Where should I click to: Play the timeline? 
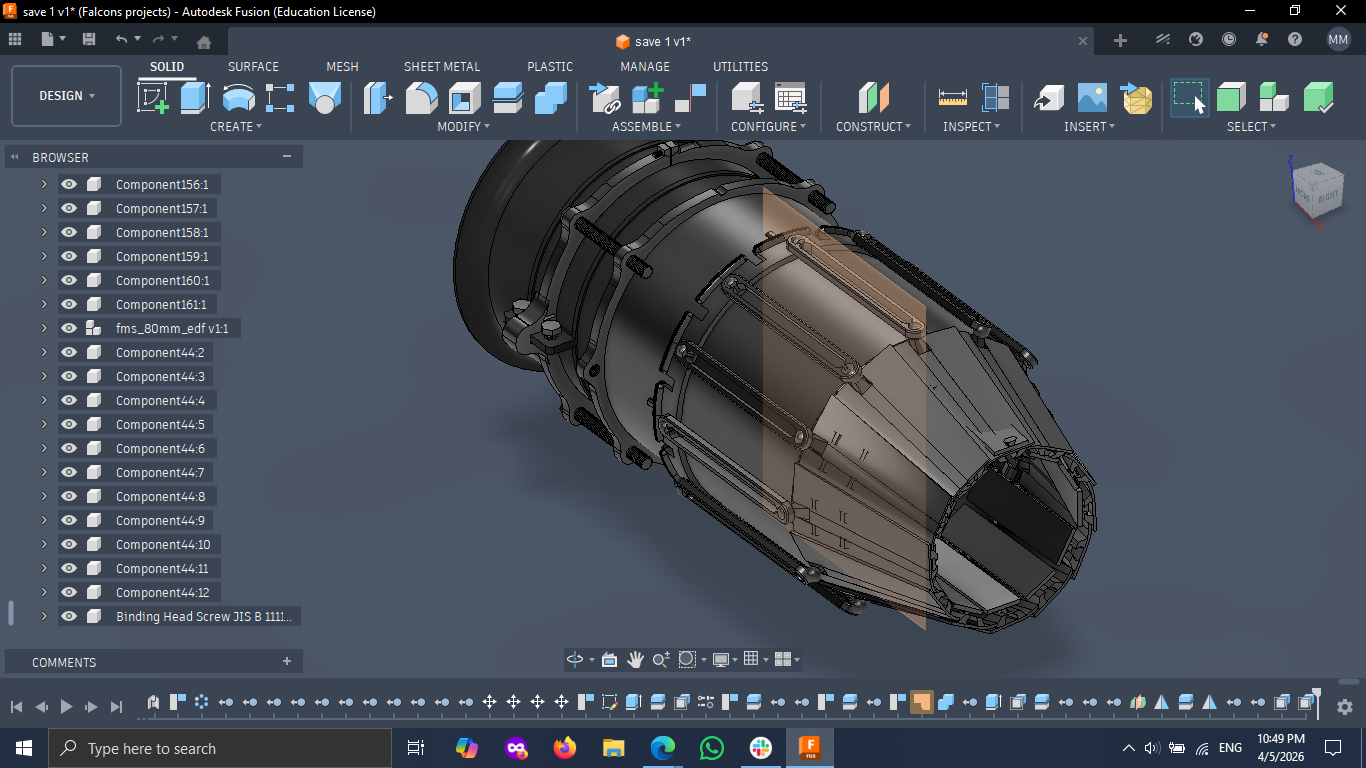pos(66,706)
